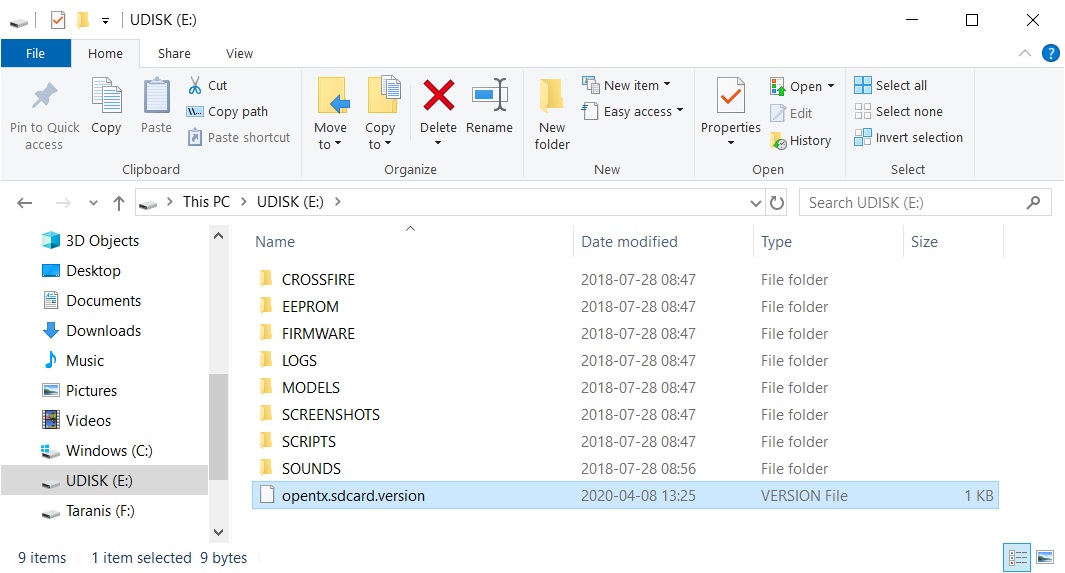Screen dimensions: 1065x573
Task: Open the File tab
Action: (x=35, y=53)
